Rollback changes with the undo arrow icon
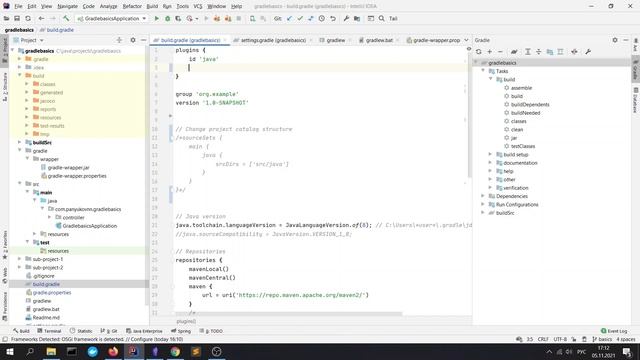Viewport: 640px width, 360px height. (x=333, y=18)
